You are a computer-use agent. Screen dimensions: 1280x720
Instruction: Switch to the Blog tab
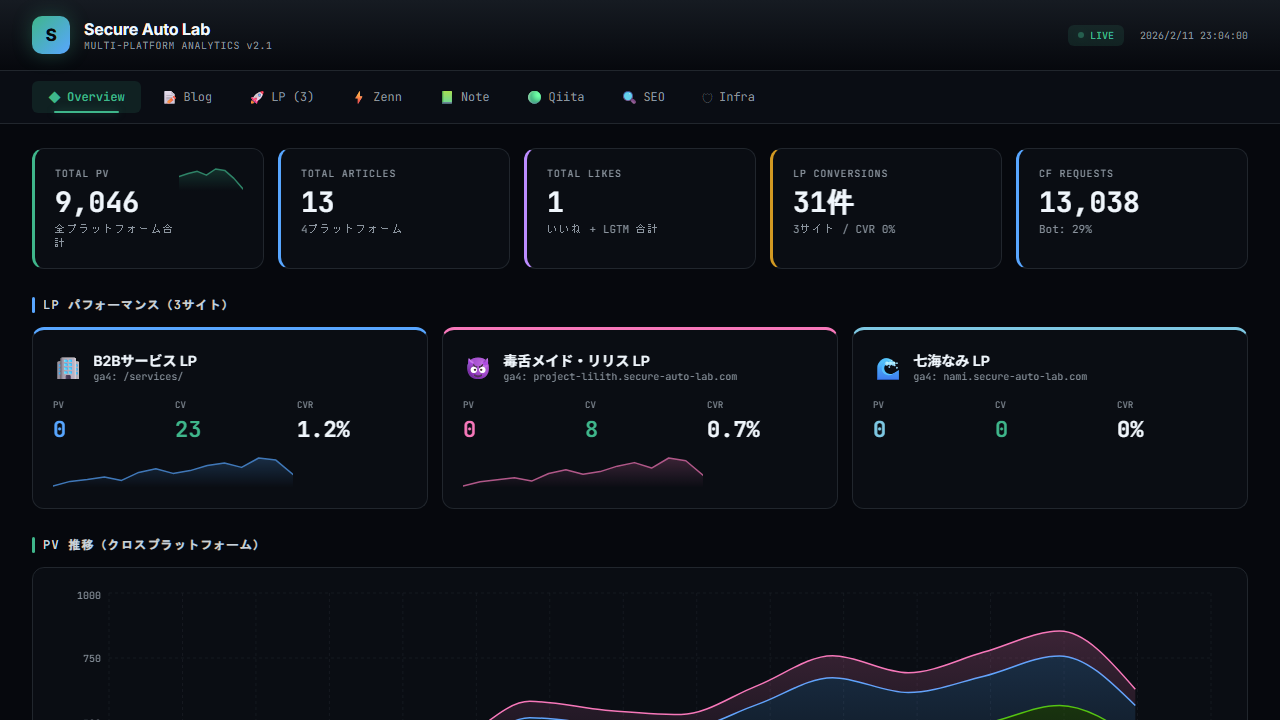[x=188, y=97]
